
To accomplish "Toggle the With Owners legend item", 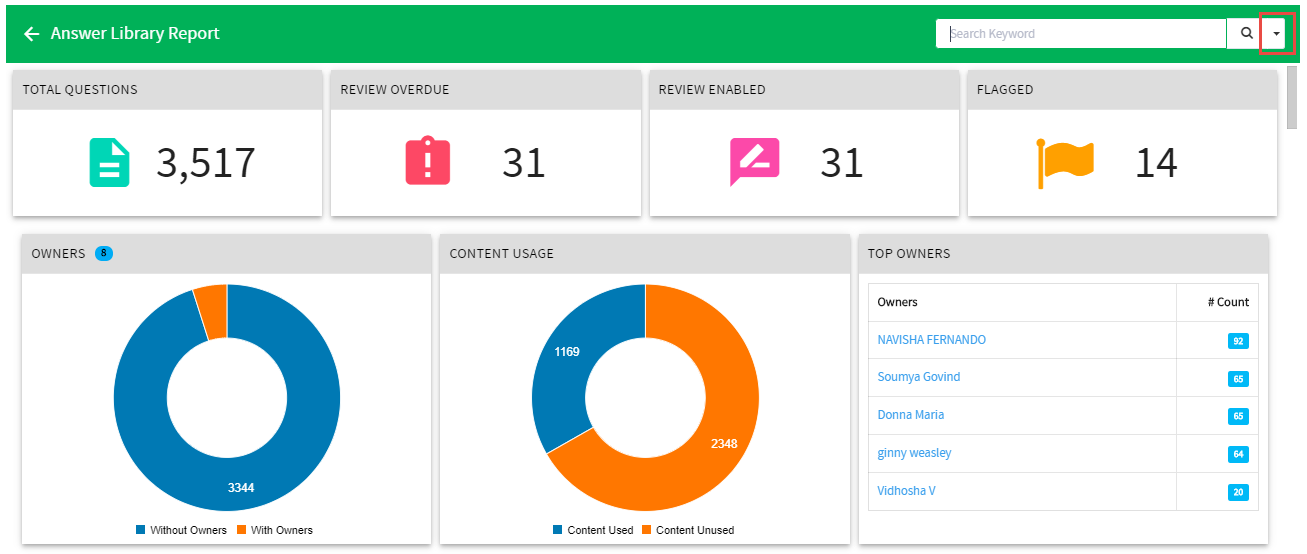I will tap(275, 530).
